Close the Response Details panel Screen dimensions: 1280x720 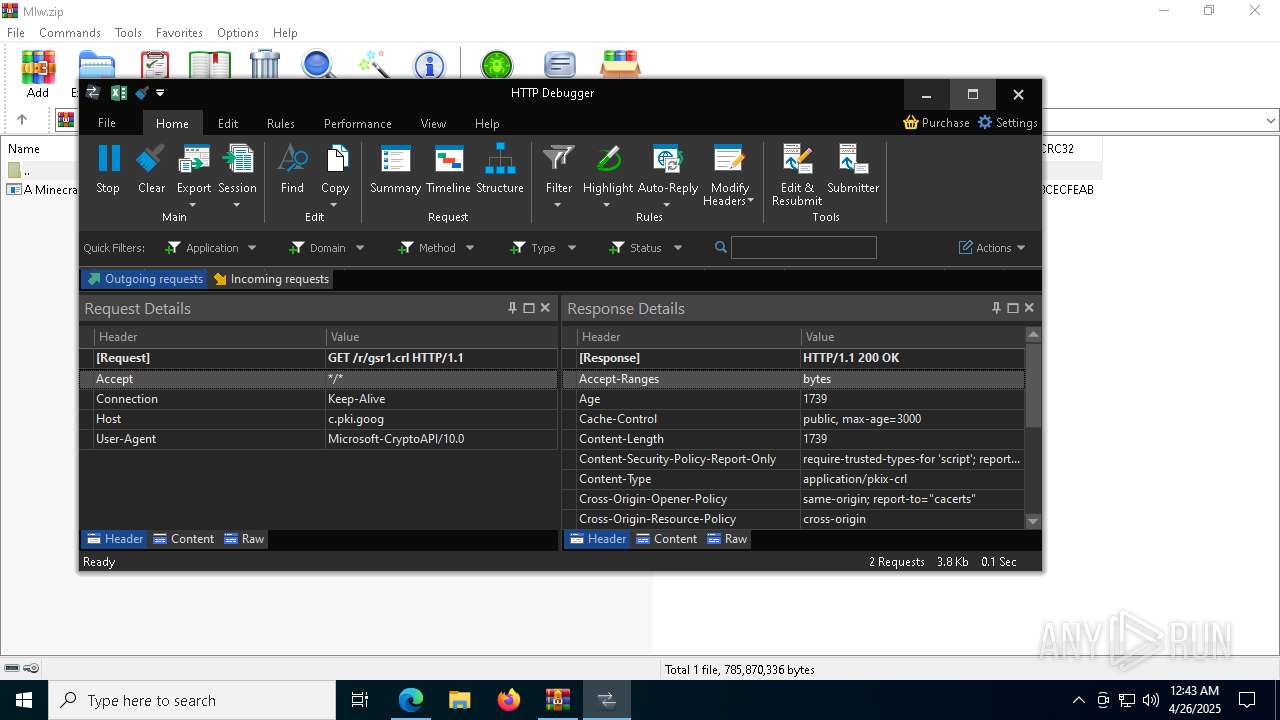click(1029, 308)
